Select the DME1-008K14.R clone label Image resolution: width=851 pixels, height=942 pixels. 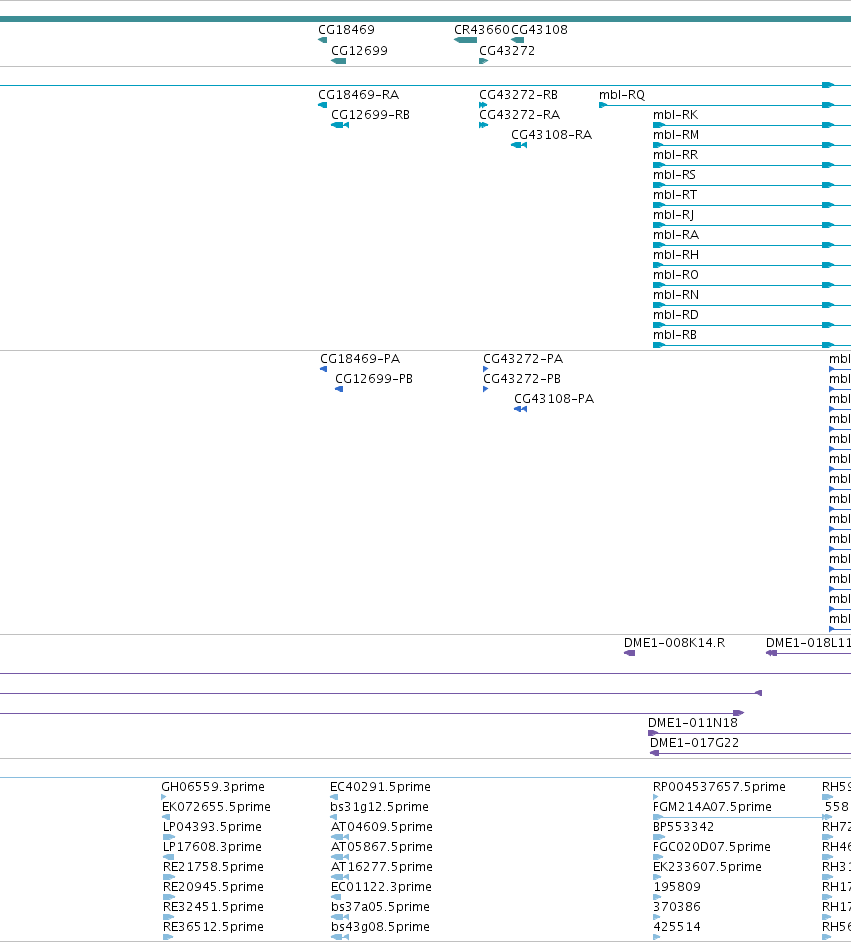674,643
